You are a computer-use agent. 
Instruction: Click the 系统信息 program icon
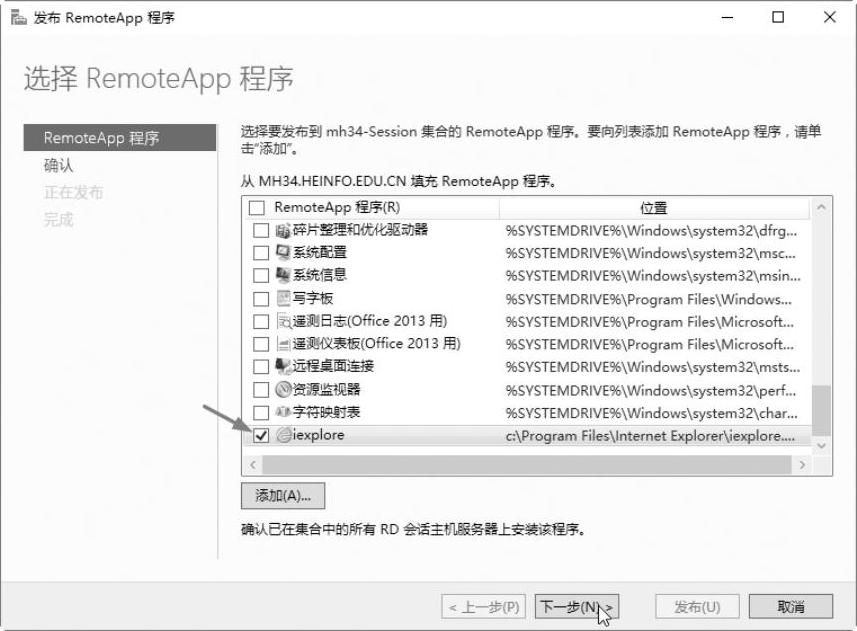pyautogui.click(x=283, y=275)
